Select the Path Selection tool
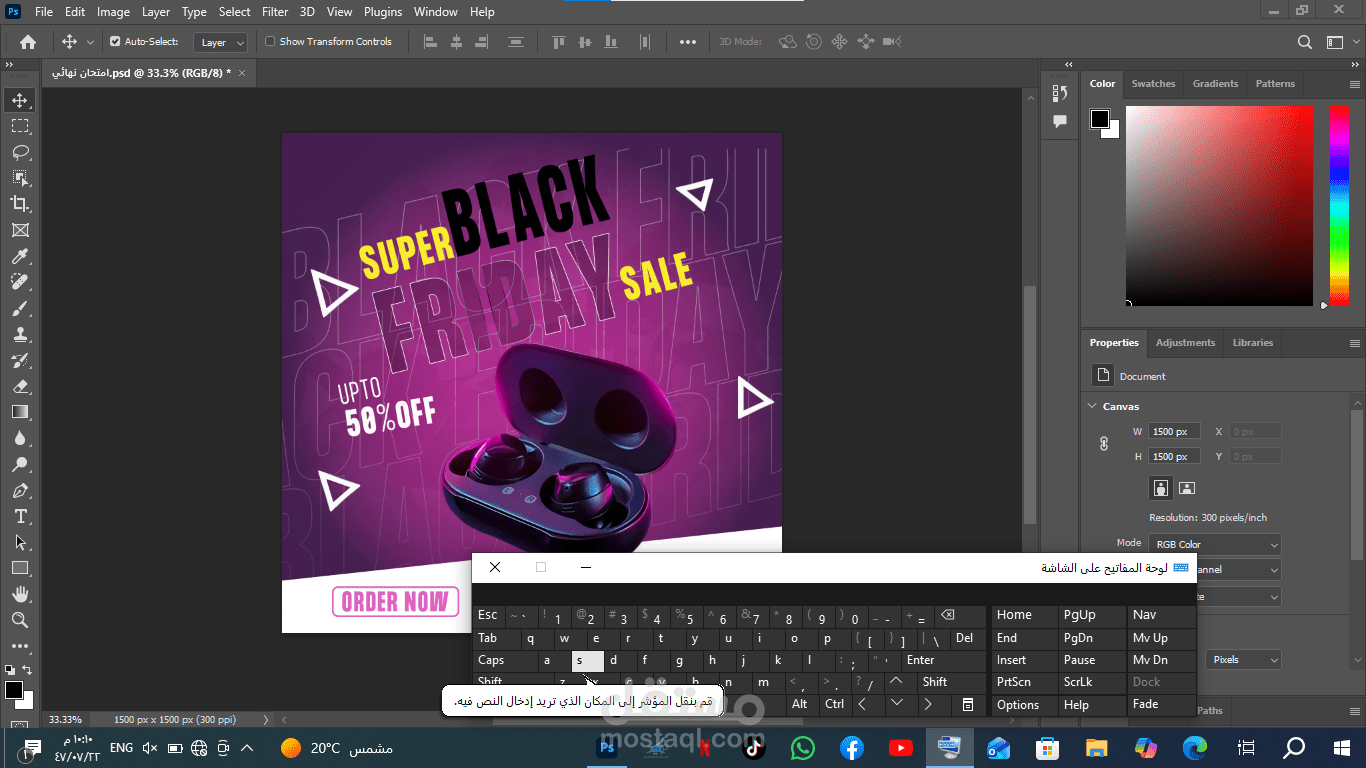 pos(20,542)
